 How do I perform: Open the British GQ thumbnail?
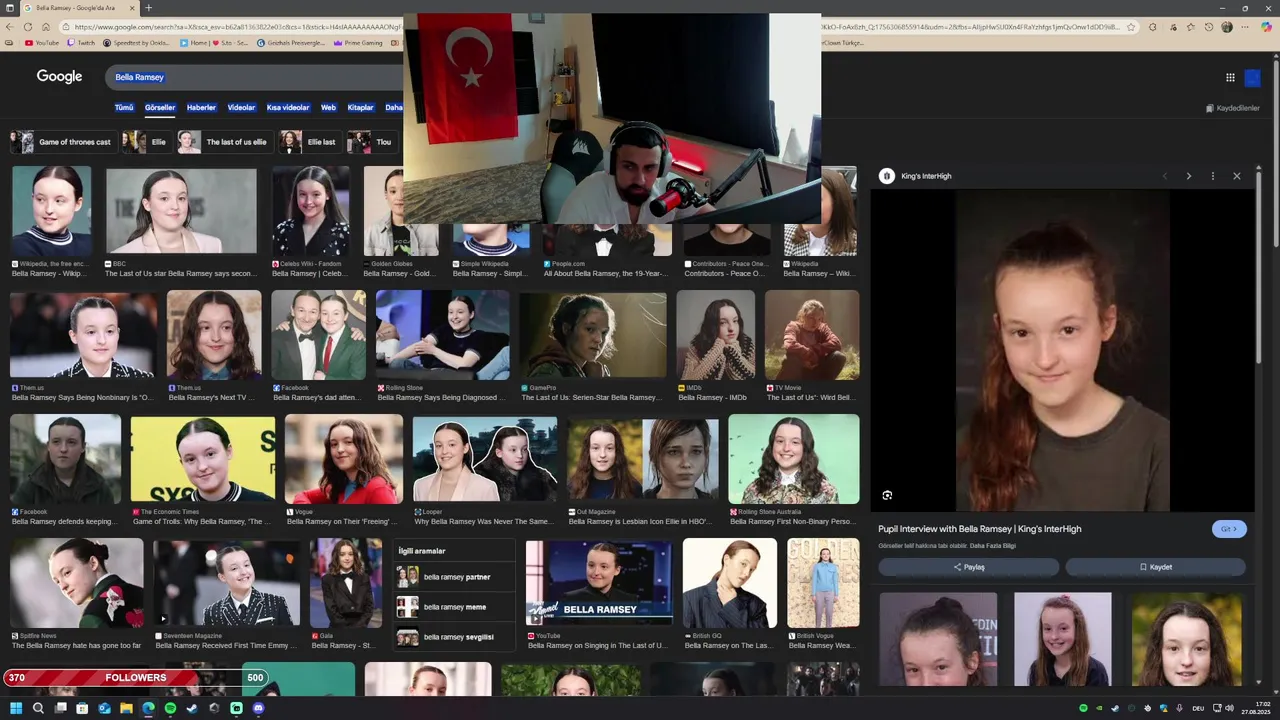point(730,583)
